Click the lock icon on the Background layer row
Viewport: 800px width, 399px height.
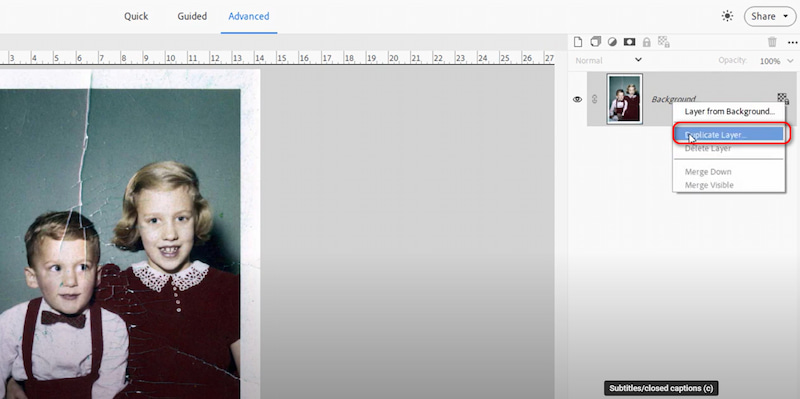click(783, 98)
